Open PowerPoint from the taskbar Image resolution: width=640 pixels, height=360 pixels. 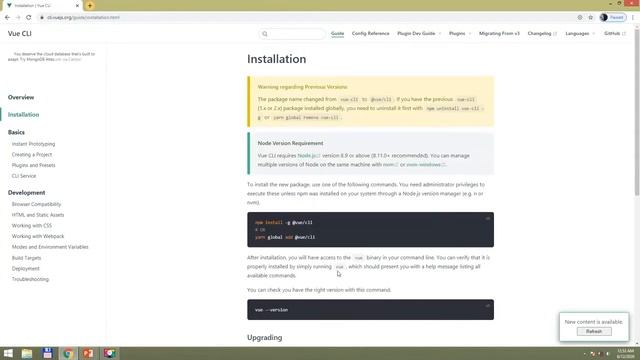(x=88, y=353)
